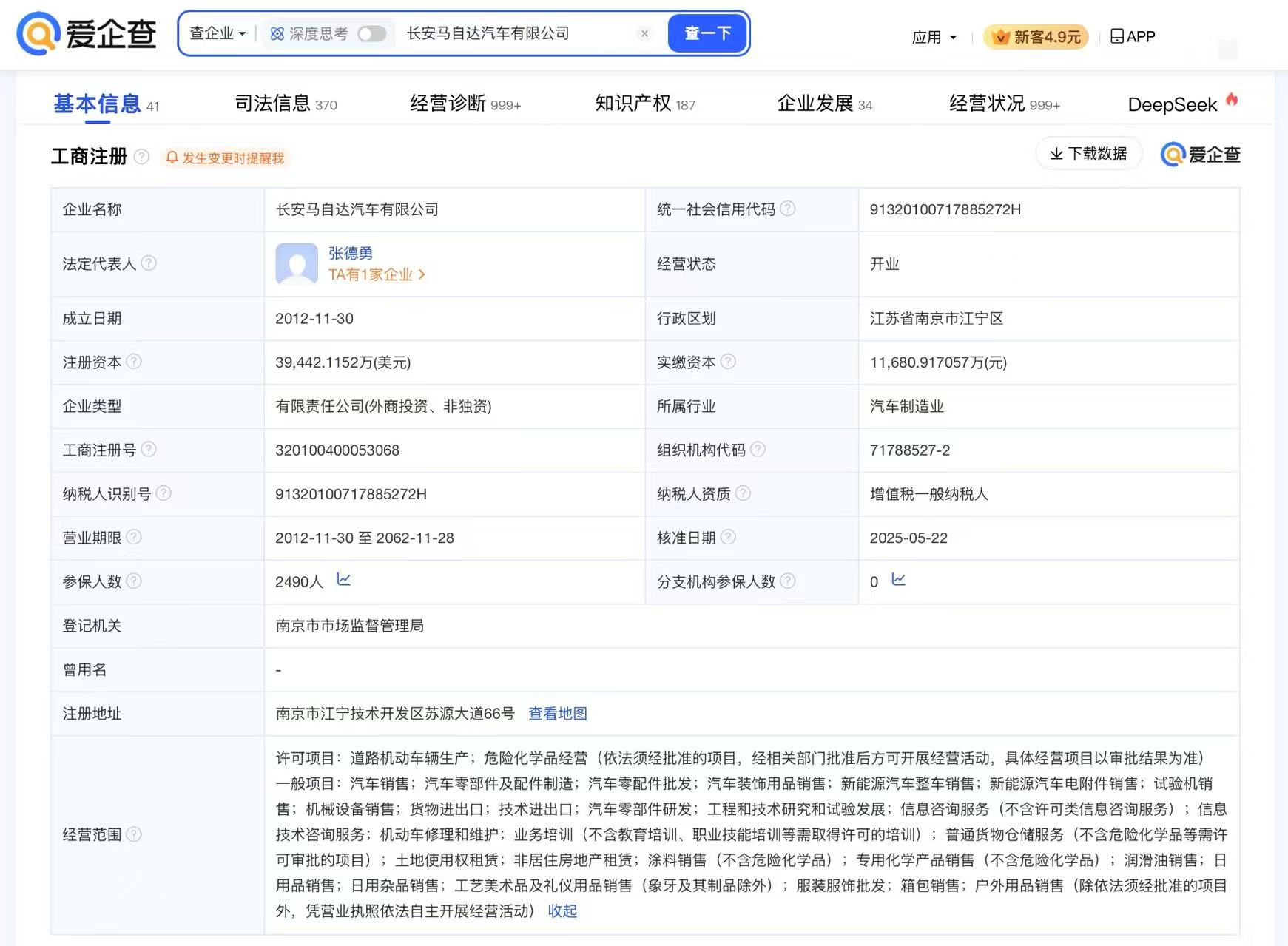
Task: Click the help icon beside 统一社会信用代码
Action: (788, 209)
